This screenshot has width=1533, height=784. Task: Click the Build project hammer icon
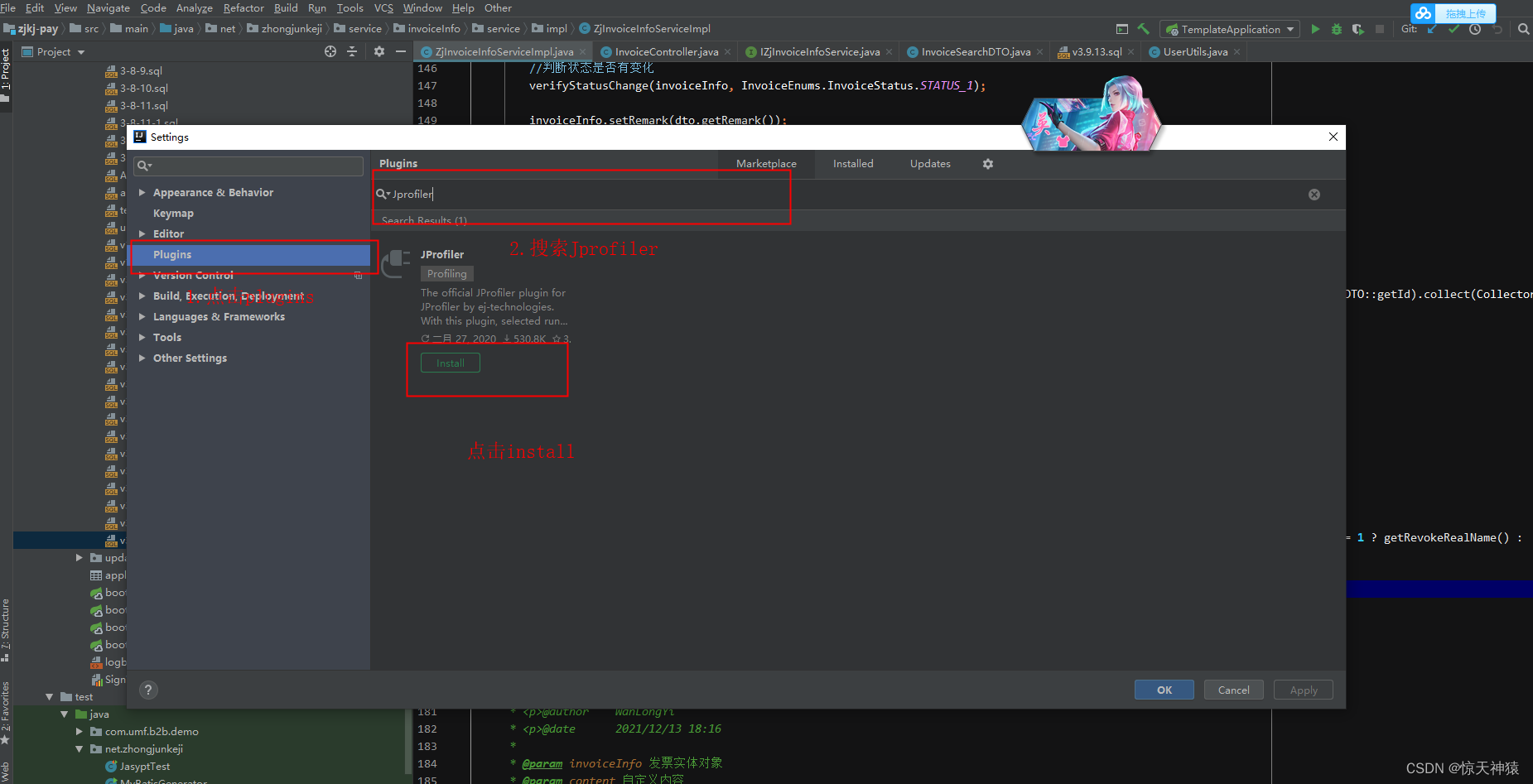pyautogui.click(x=1144, y=29)
